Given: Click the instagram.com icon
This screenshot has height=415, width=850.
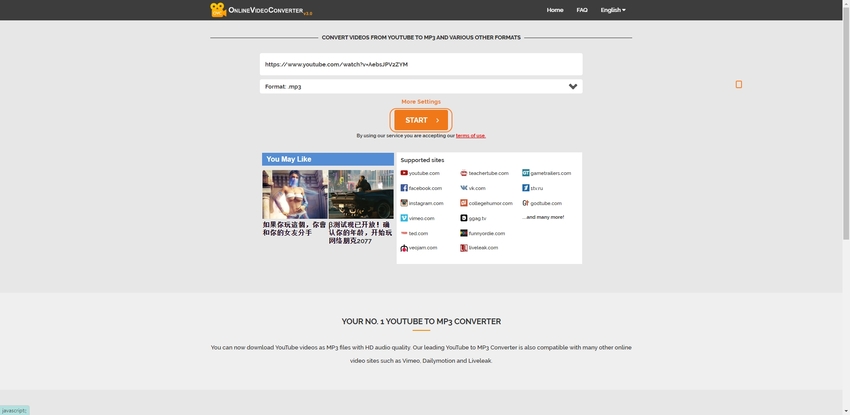Looking at the screenshot, I should point(404,203).
